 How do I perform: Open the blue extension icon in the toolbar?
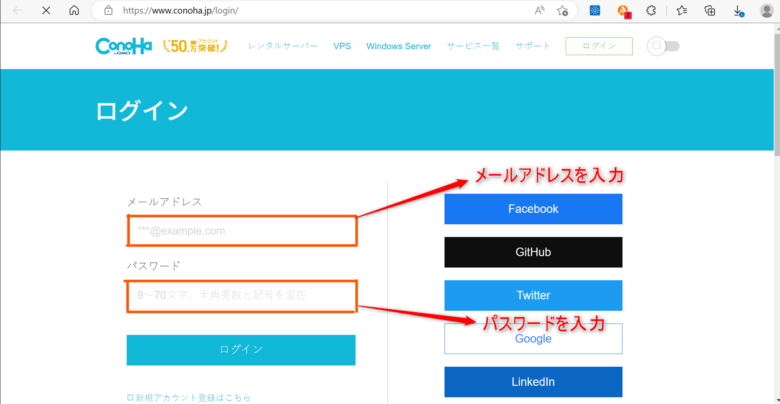pyautogui.click(x=594, y=10)
